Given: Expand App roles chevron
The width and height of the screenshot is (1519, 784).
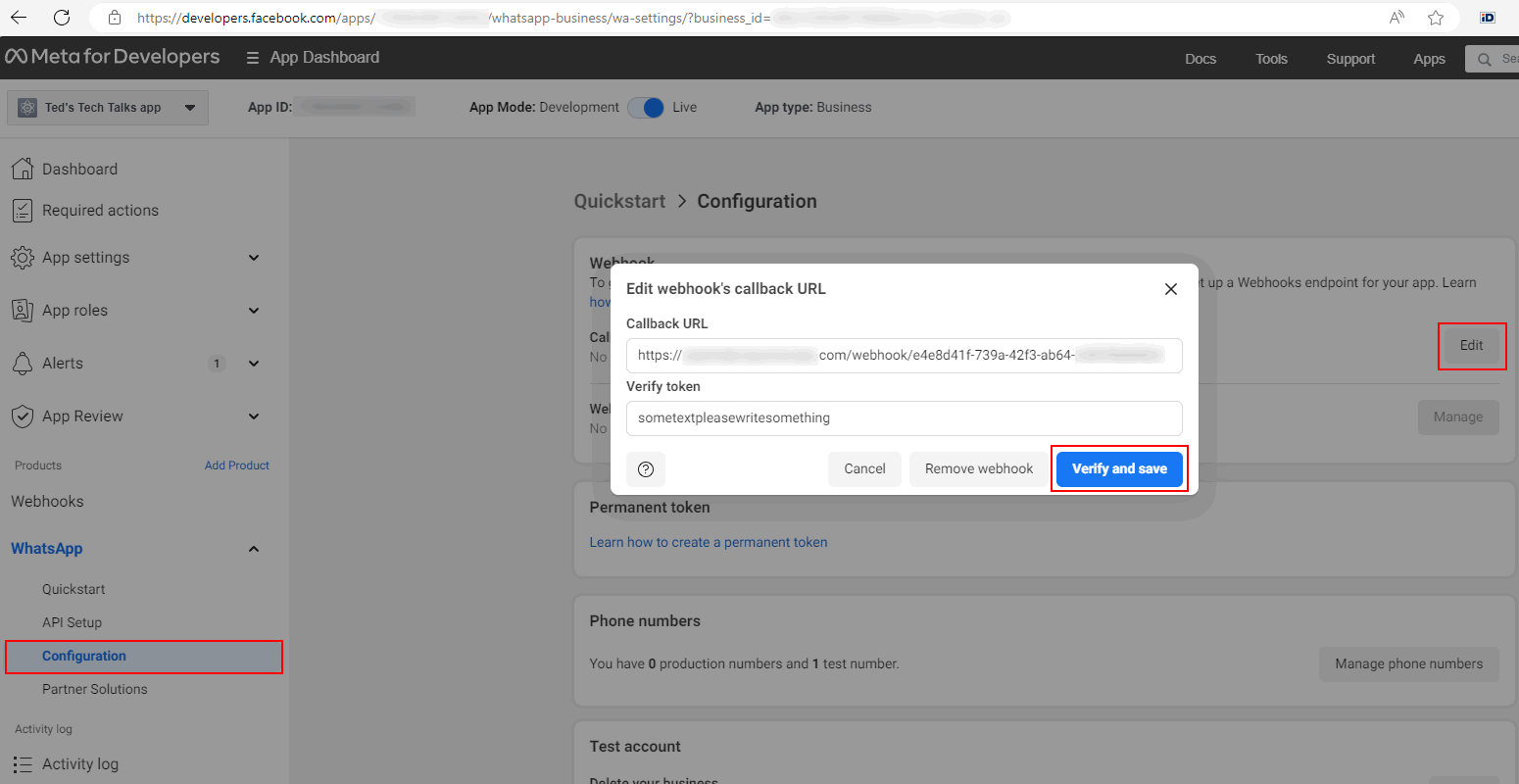Looking at the screenshot, I should (x=254, y=310).
